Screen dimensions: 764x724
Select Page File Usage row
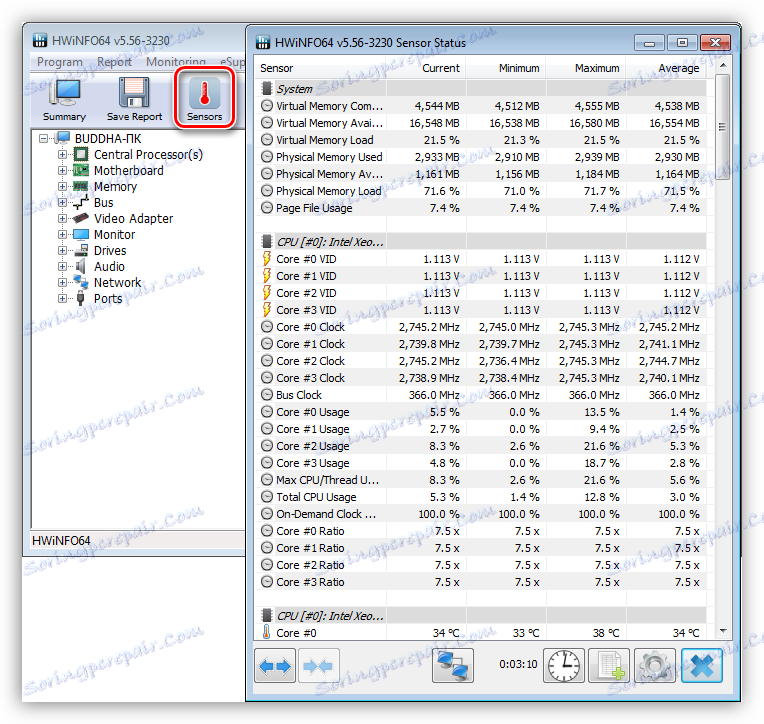pos(481,208)
